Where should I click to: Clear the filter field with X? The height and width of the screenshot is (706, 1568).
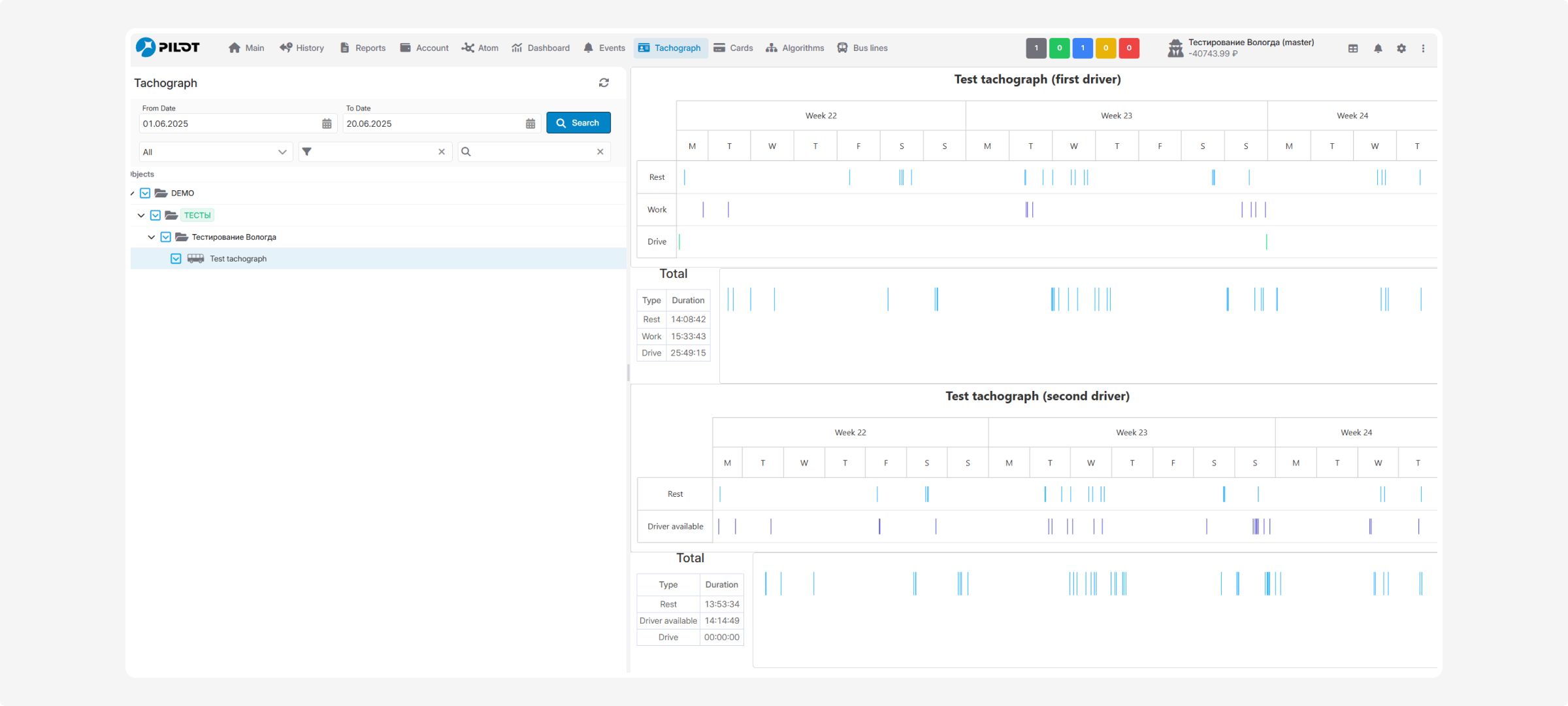[x=442, y=152]
